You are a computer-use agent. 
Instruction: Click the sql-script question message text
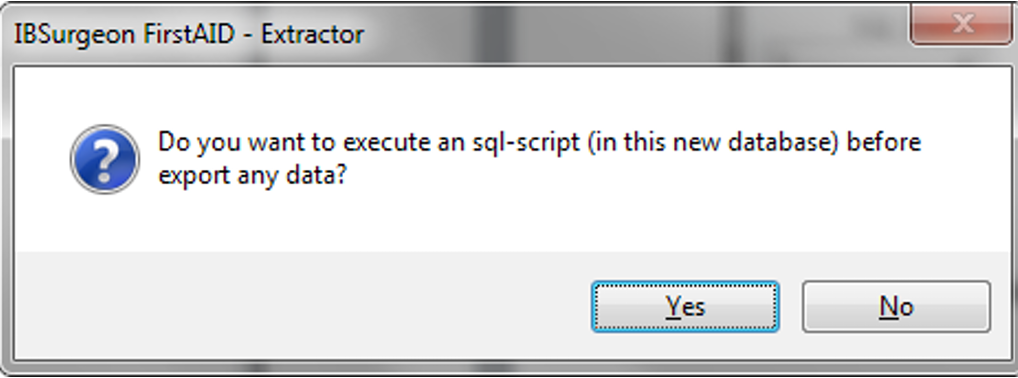point(540,159)
